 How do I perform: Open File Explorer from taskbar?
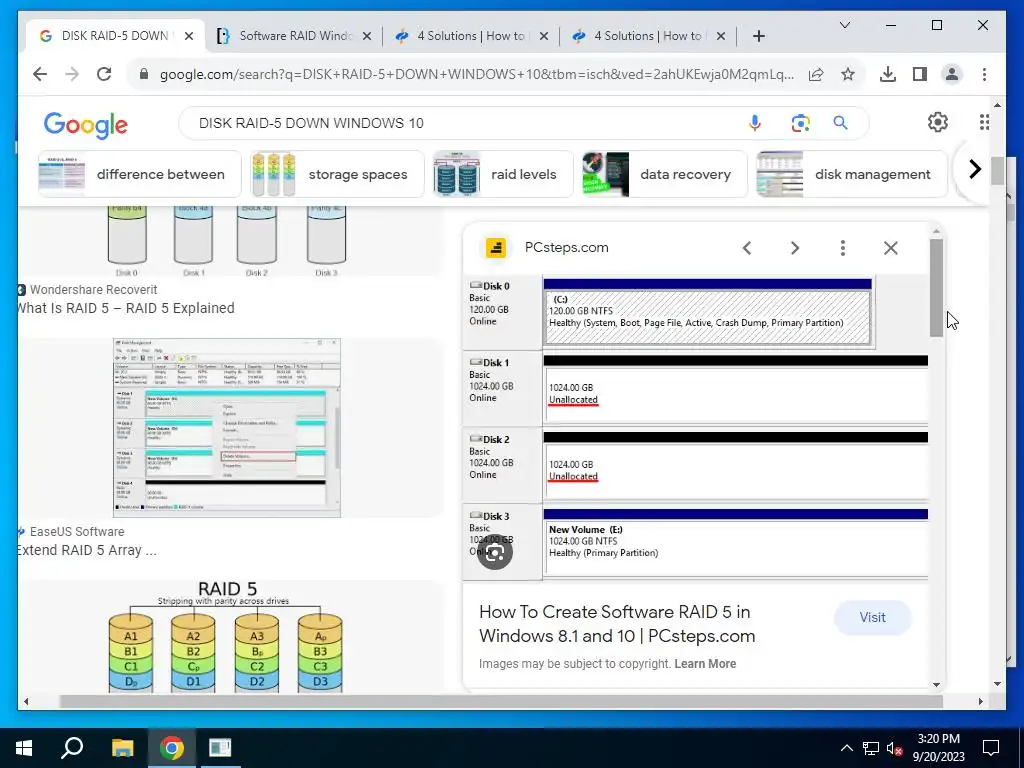click(122, 748)
